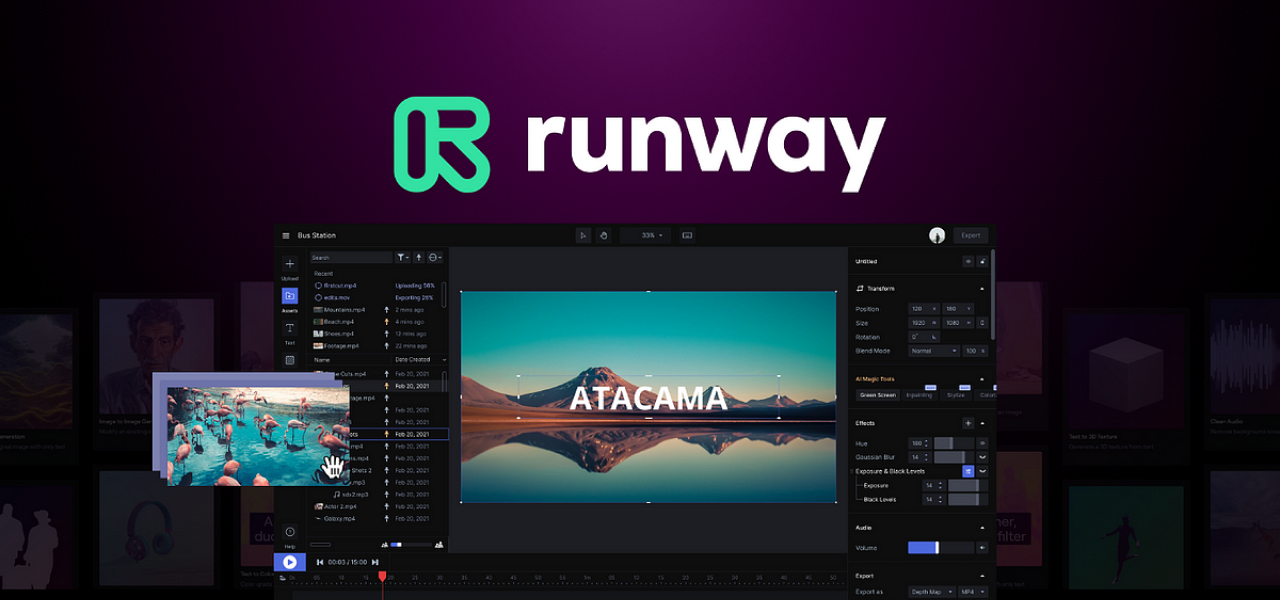Click the blue Exposure & Black Levels toggle icon
Image resolution: width=1280 pixels, height=600 pixels.
pyautogui.click(x=968, y=471)
